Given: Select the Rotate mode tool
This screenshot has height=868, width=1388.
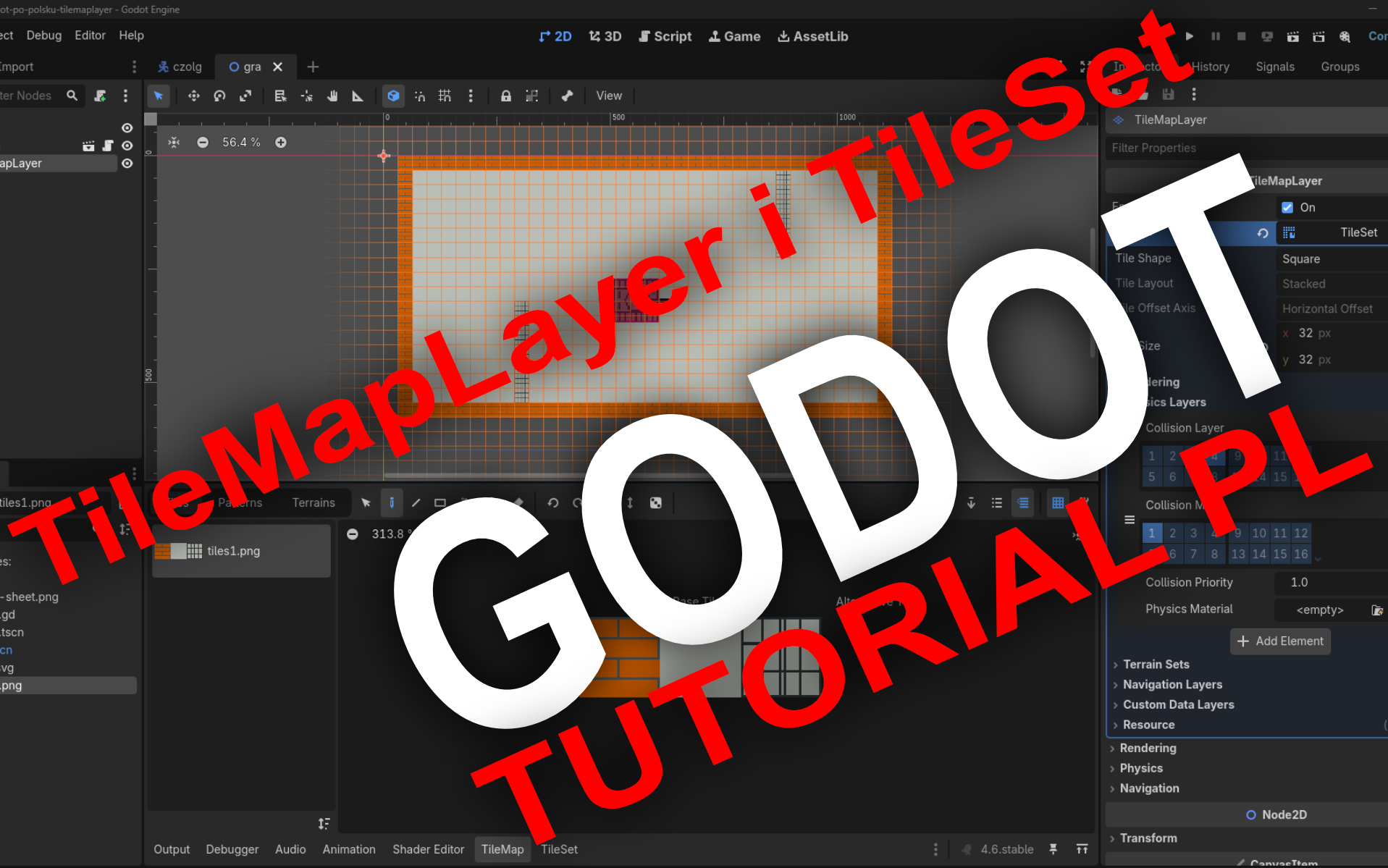Looking at the screenshot, I should pos(219,96).
